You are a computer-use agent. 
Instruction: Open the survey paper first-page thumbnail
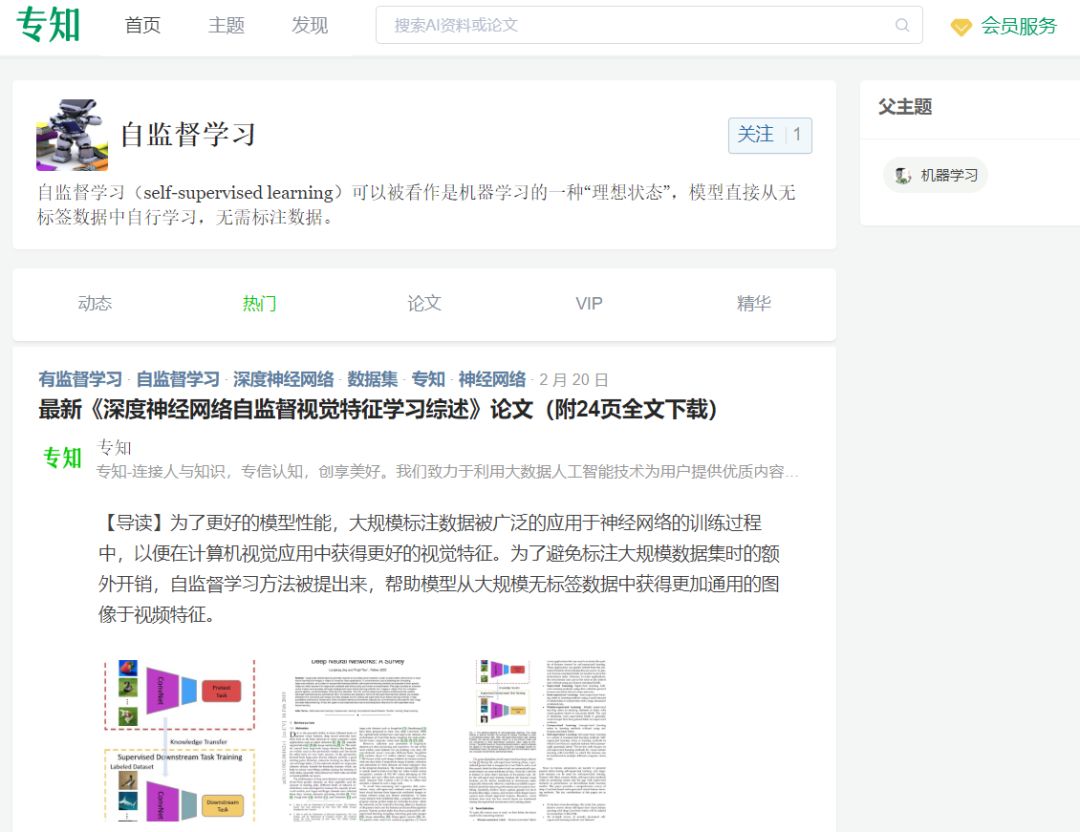point(355,740)
